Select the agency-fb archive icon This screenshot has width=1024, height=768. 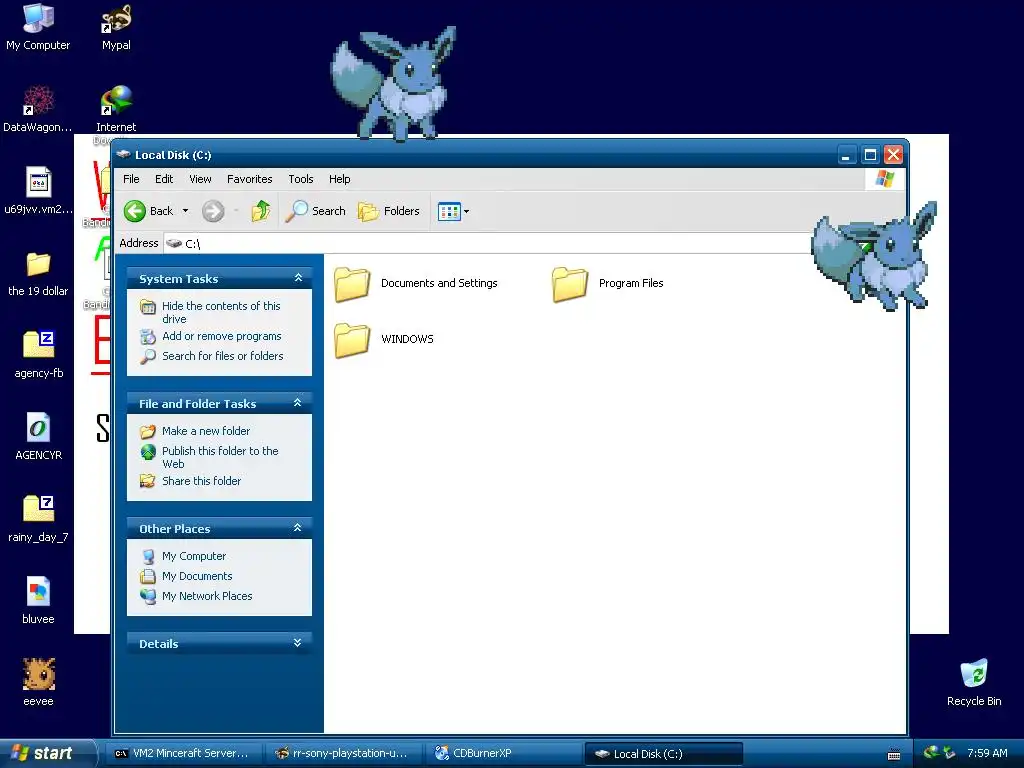(x=39, y=355)
